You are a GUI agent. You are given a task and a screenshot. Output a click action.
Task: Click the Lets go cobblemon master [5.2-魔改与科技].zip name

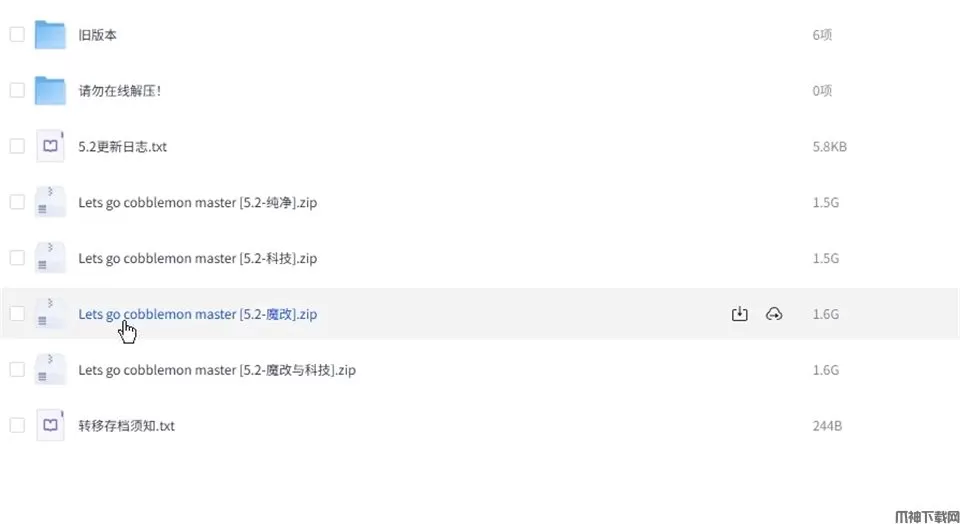click(x=216, y=370)
